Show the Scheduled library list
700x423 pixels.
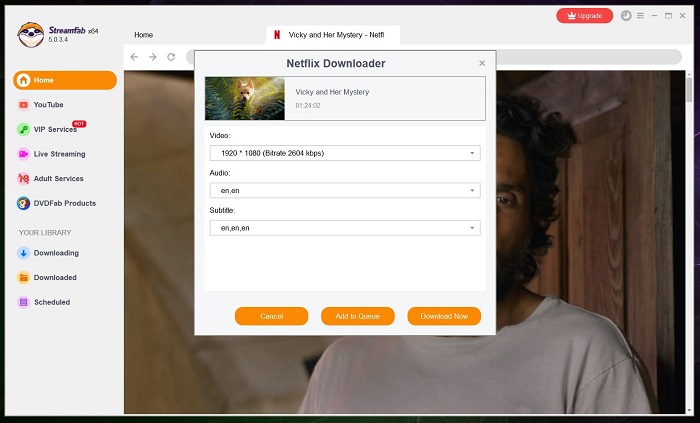coord(52,302)
